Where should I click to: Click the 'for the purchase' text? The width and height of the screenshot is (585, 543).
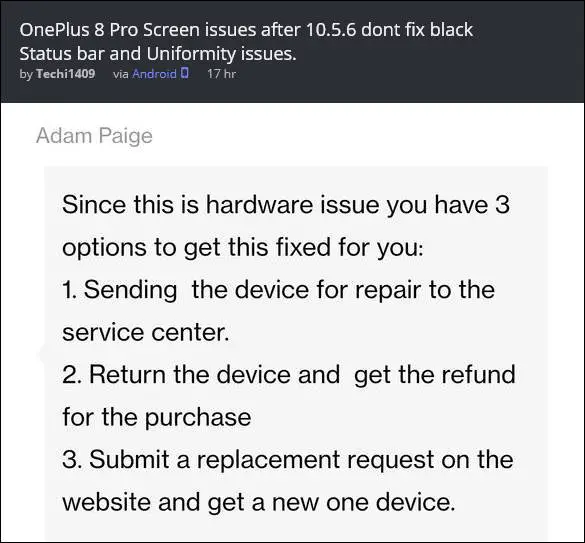157,417
